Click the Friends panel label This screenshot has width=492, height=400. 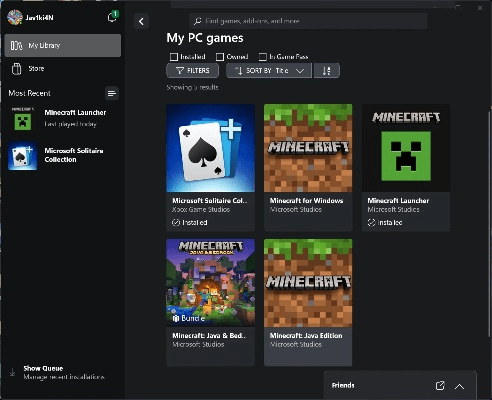343,386
